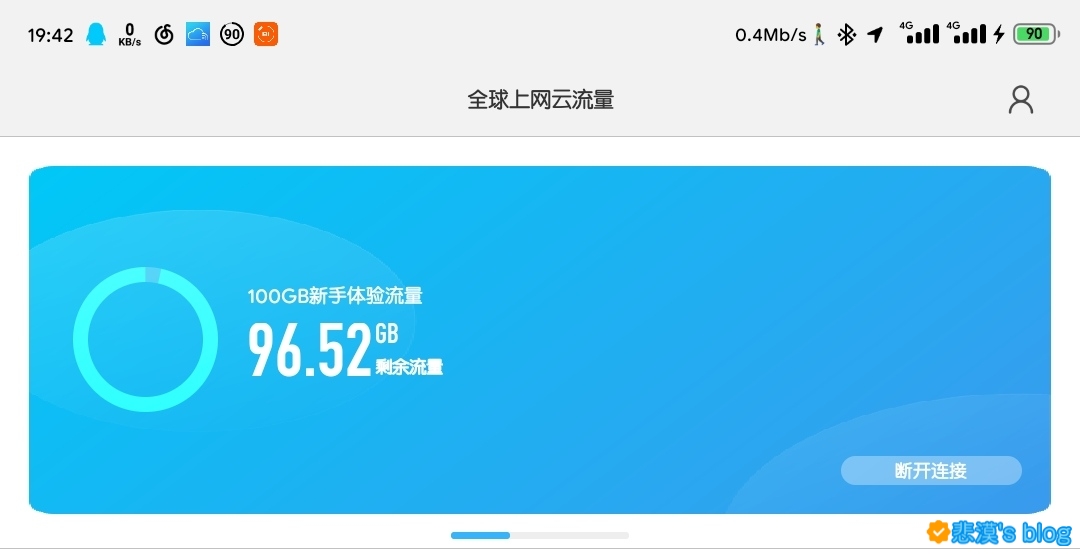Screen dimensions: 1080x554
Task: Tap the blue cloud Wi-Fi app icon
Action: (198, 34)
